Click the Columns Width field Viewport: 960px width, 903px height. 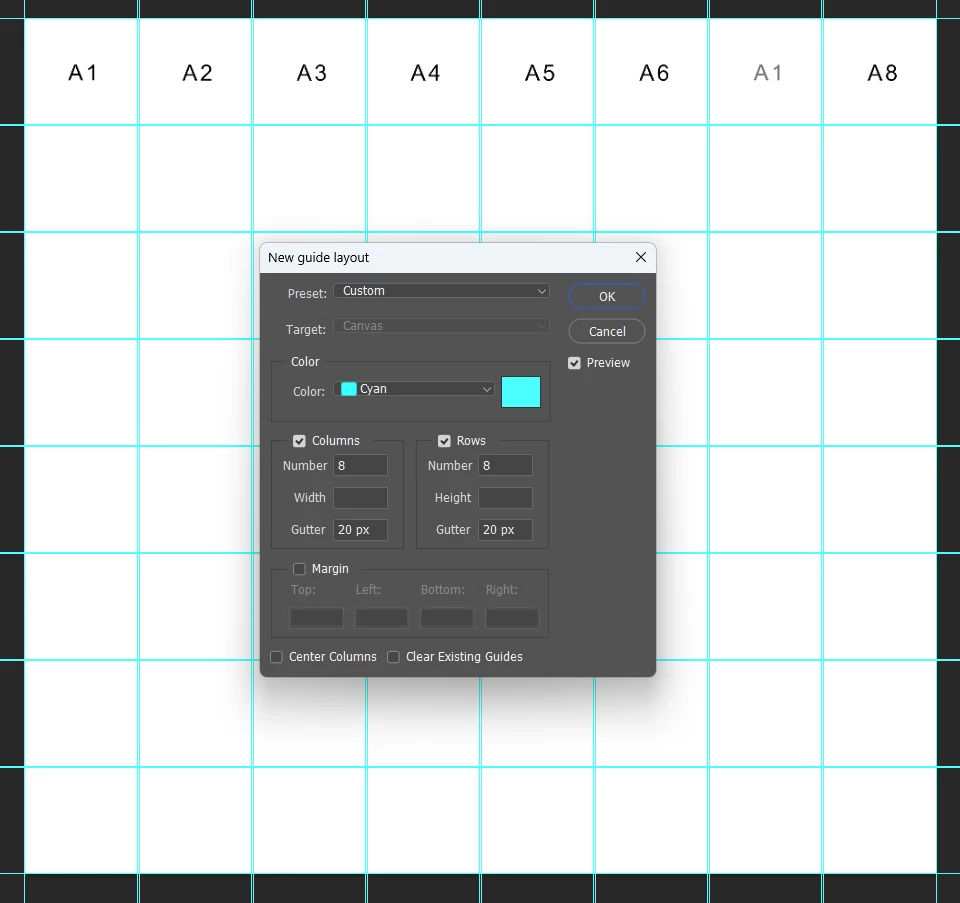tap(360, 498)
